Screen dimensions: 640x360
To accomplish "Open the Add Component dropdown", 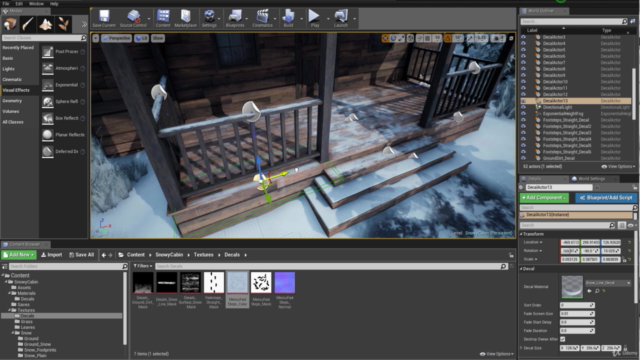I will click(544, 198).
